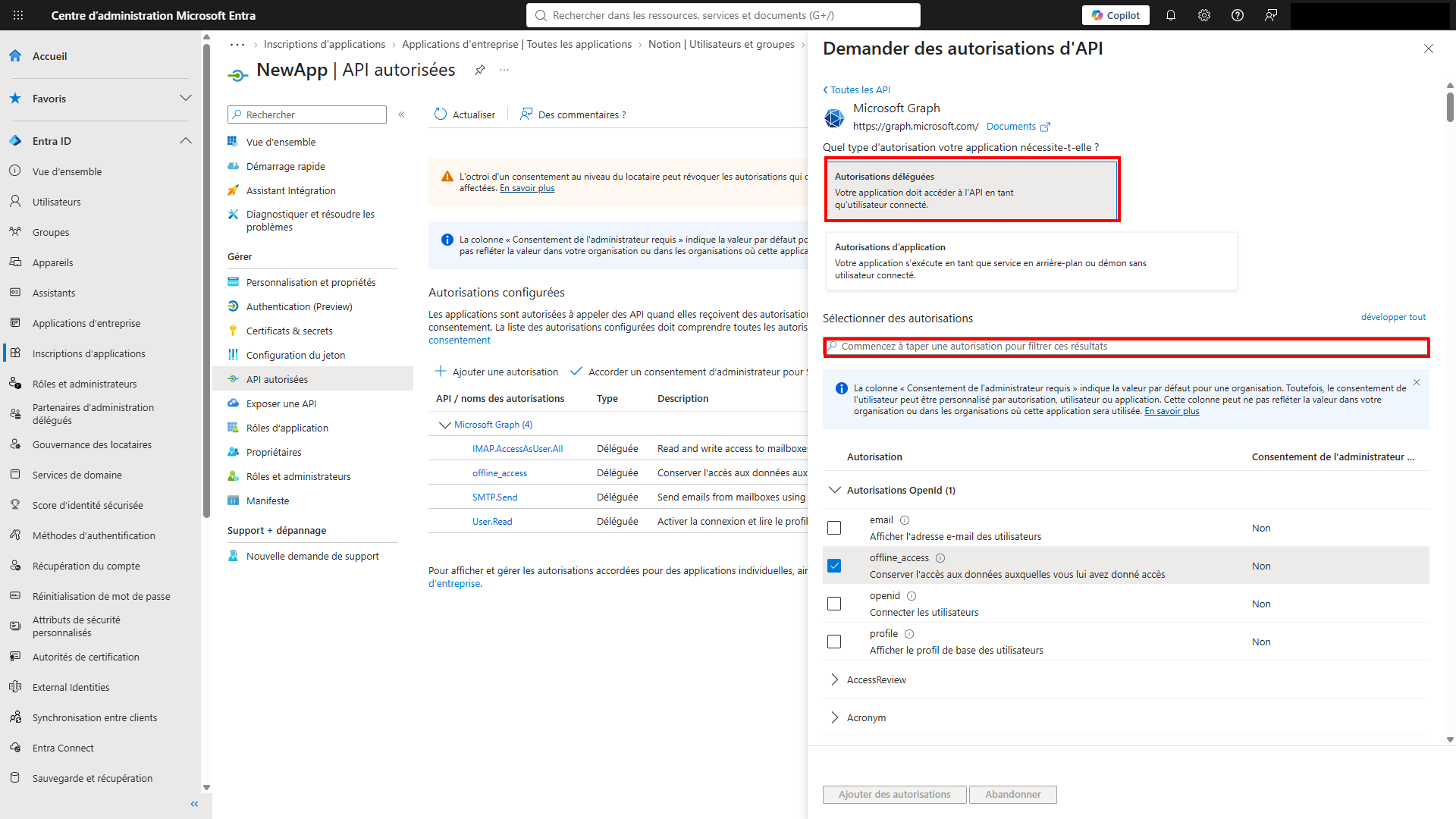Click the développer tout link
The width and height of the screenshot is (1456, 819).
click(x=1393, y=317)
